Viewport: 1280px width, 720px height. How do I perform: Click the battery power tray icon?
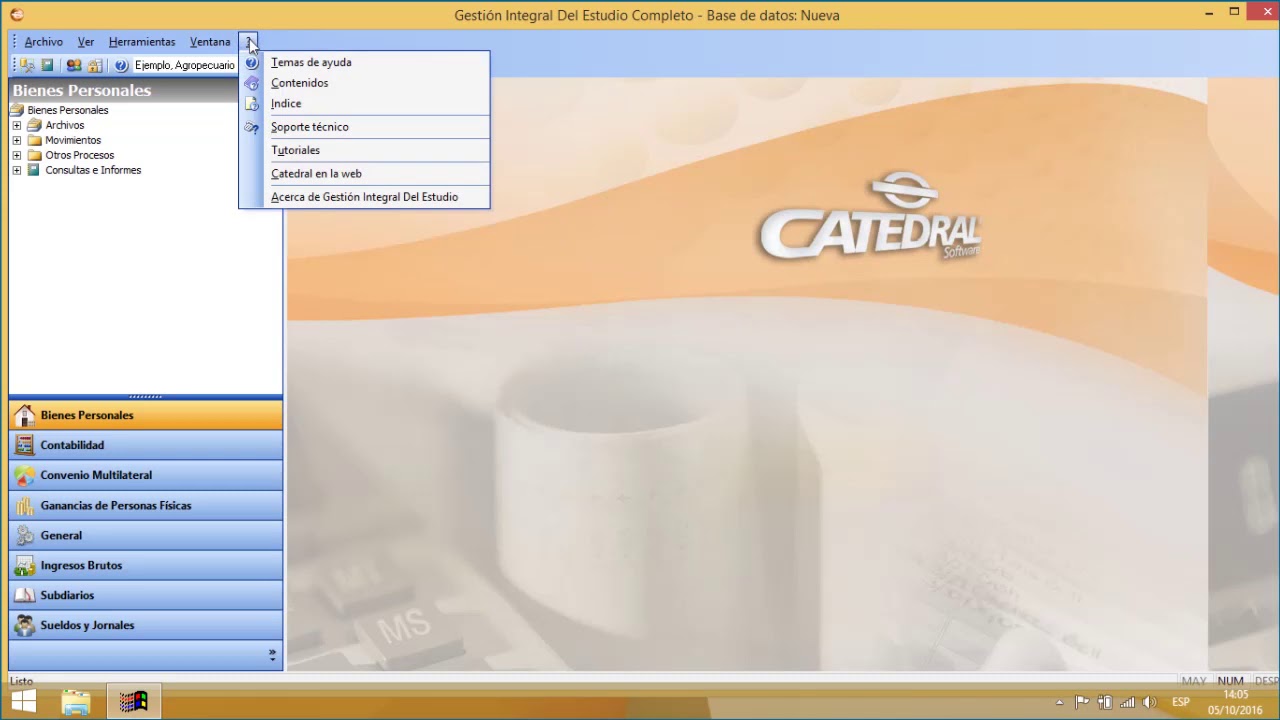(x=1105, y=703)
